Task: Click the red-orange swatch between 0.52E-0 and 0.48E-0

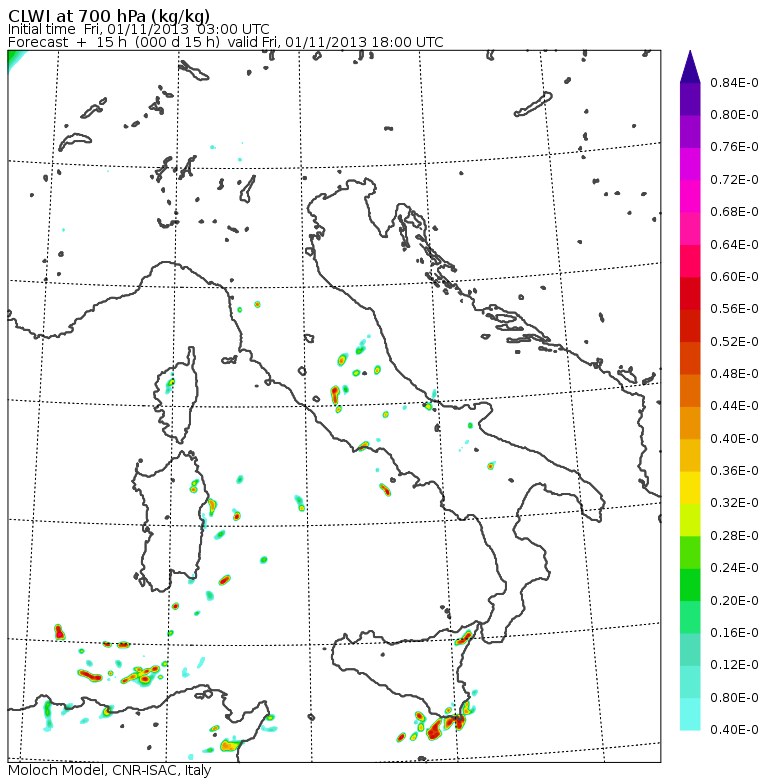Action: (690, 358)
